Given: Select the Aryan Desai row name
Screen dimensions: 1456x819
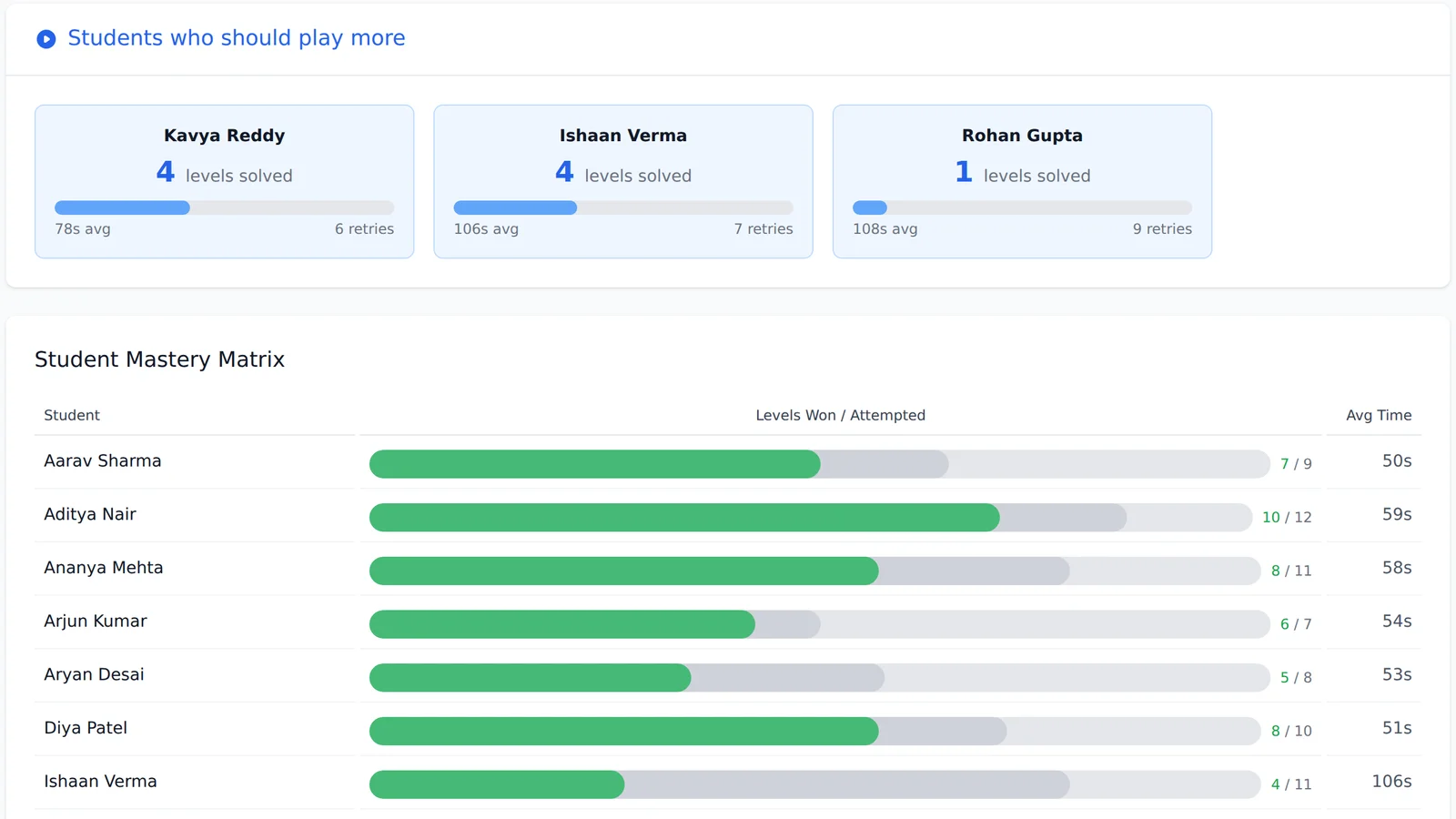Looking at the screenshot, I should click(94, 674).
